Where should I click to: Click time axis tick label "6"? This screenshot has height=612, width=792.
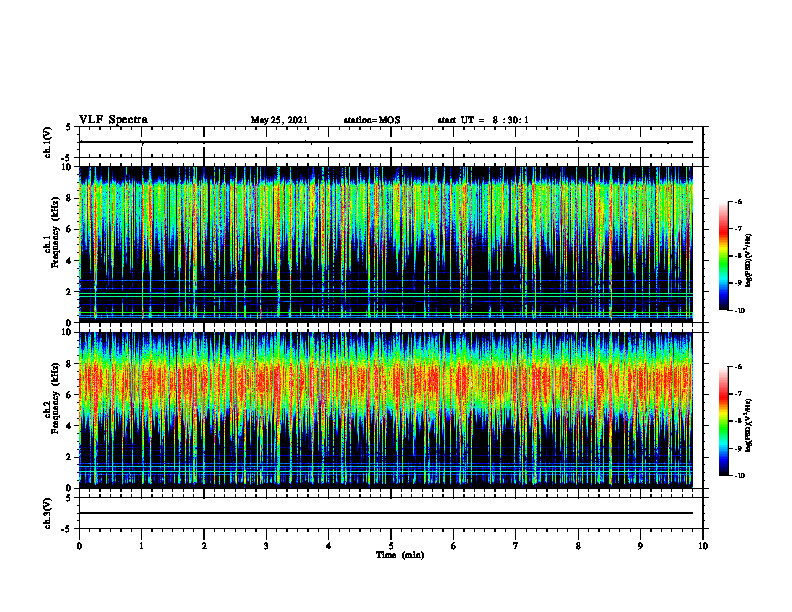(x=454, y=546)
